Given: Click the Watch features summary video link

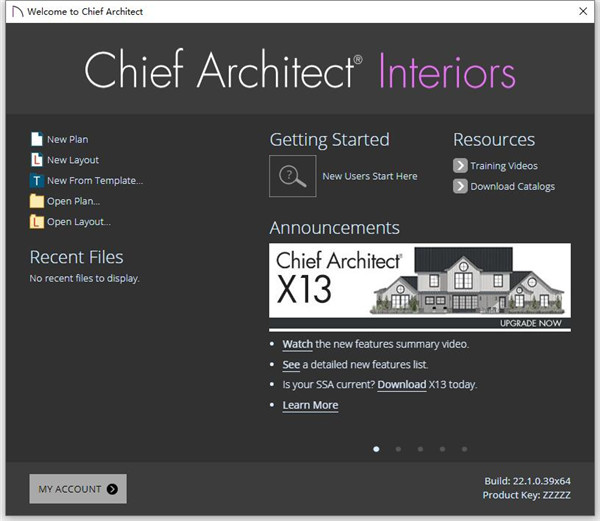Looking at the screenshot, I should pos(298,344).
